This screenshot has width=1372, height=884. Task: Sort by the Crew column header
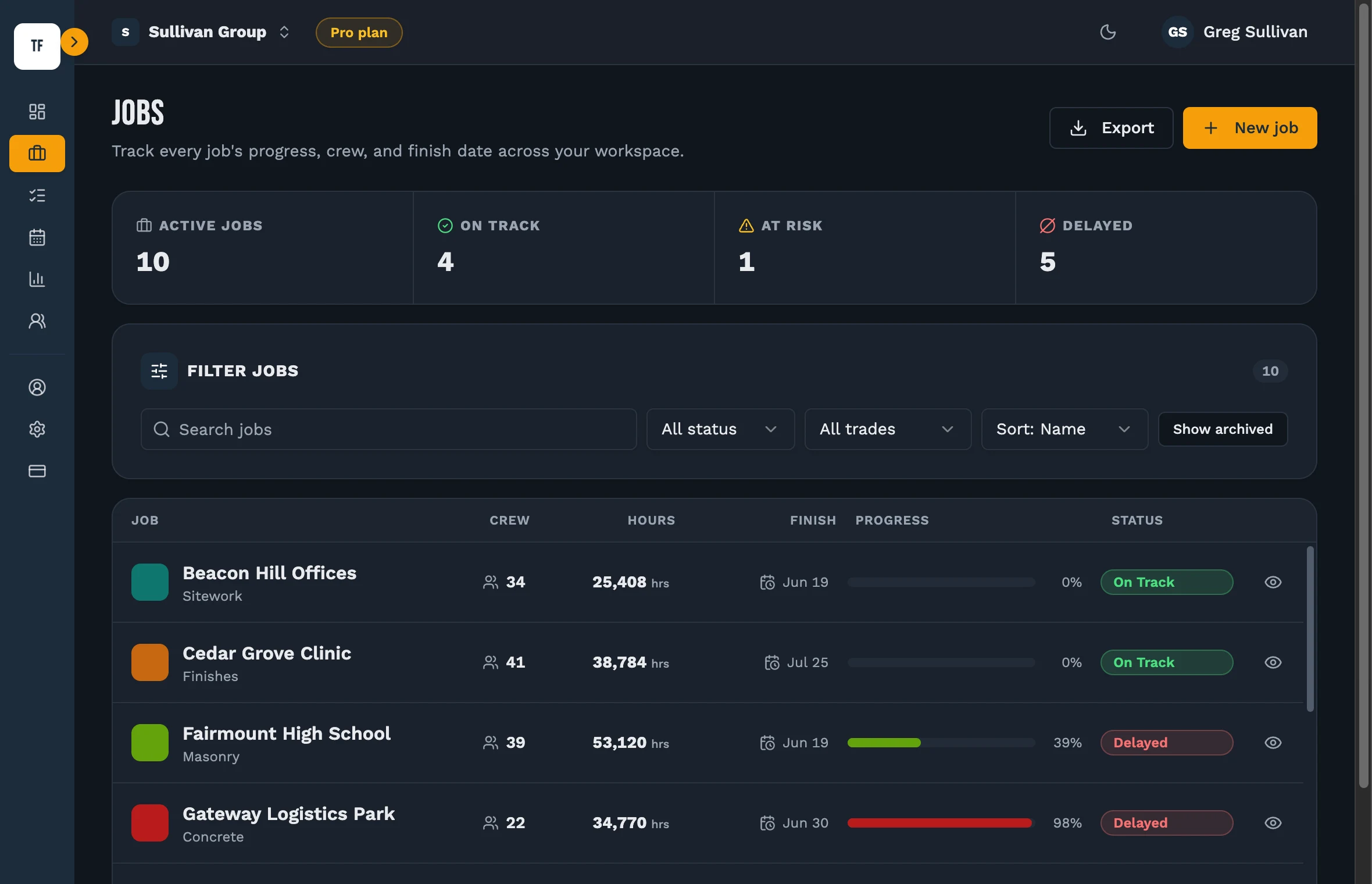tap(510, 521)
